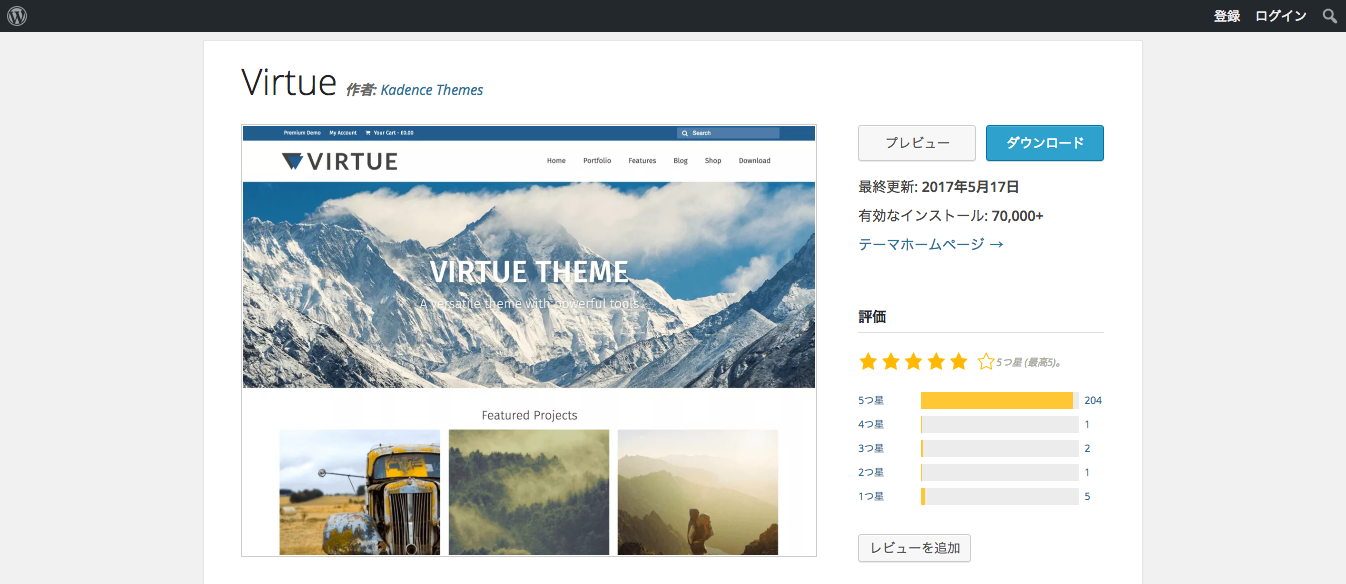Click the fifth gold rating star
The width and height of the screenshot is (1346, 584).
tap(959, 361)
